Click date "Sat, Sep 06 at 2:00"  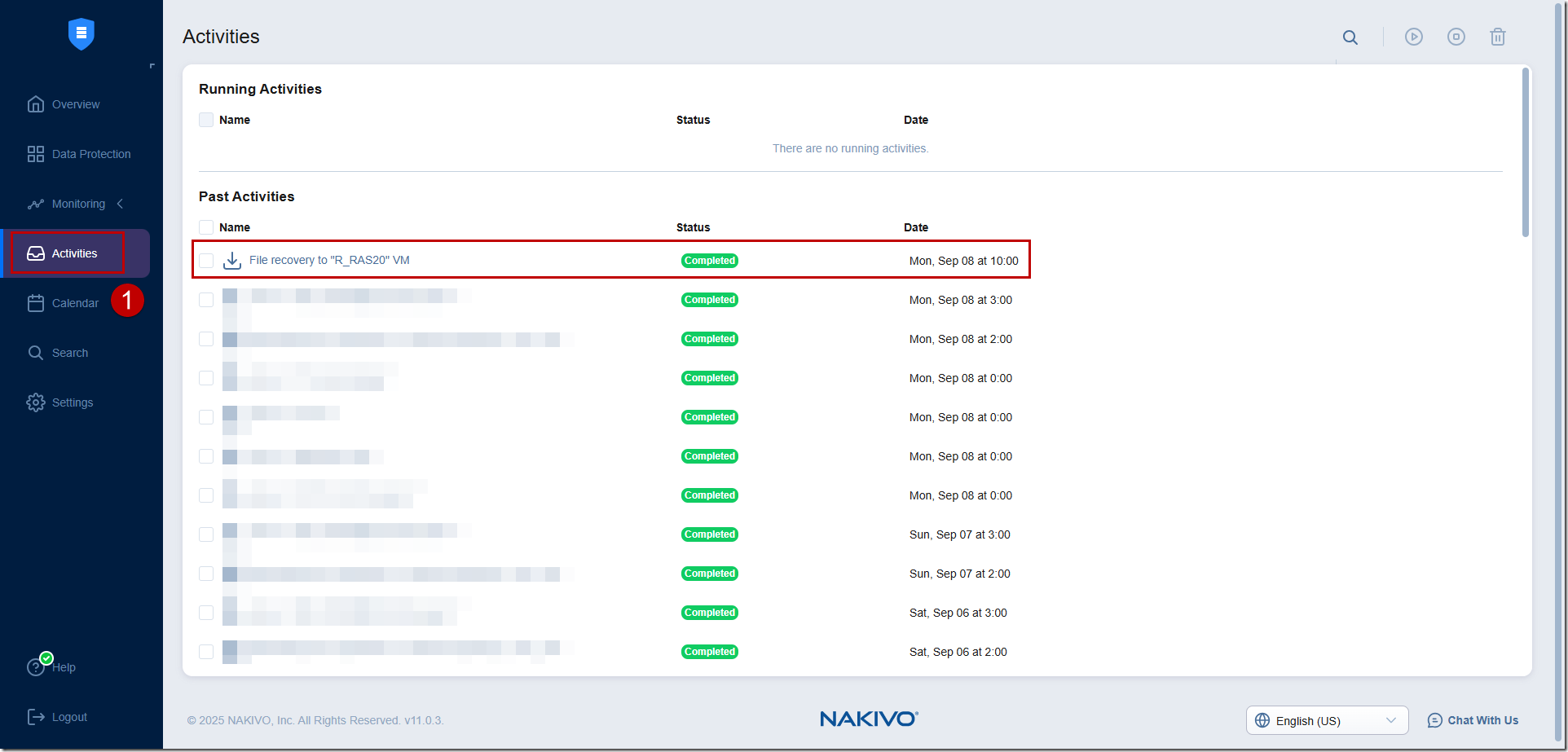[958, 652]
